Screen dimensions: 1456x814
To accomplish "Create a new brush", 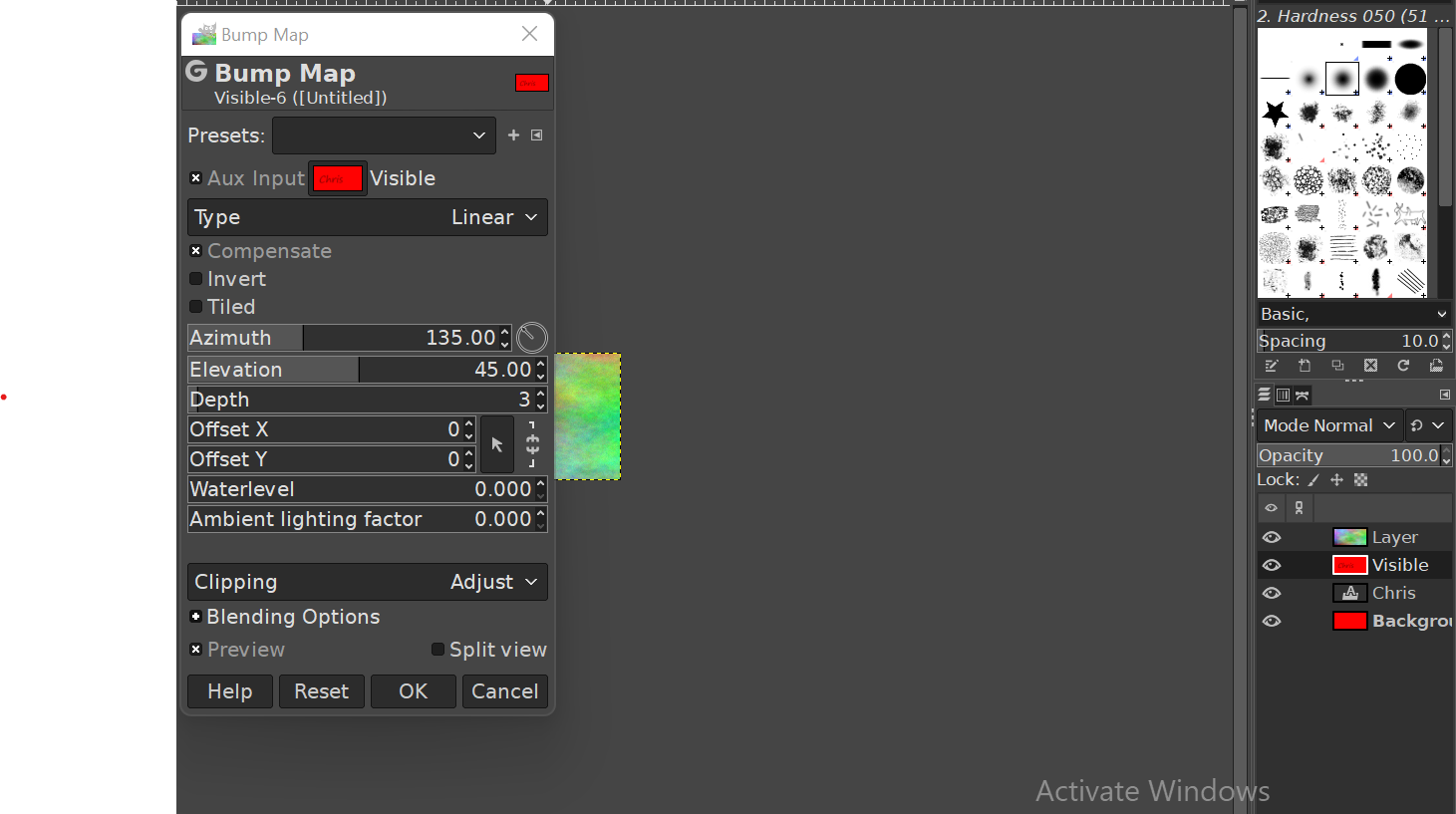I will (1305, 366).
